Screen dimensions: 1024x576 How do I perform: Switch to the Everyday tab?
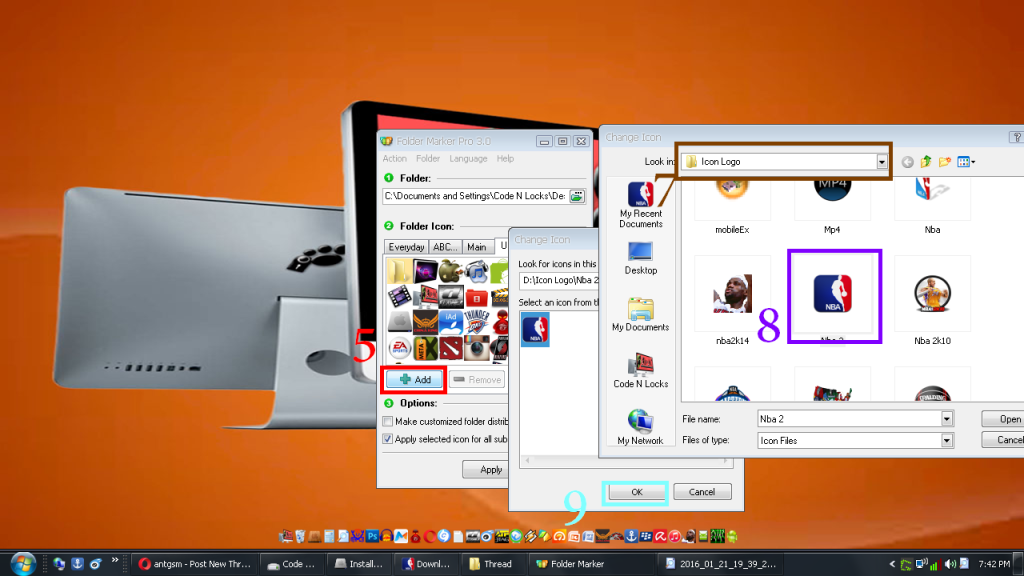click(406, 247)
